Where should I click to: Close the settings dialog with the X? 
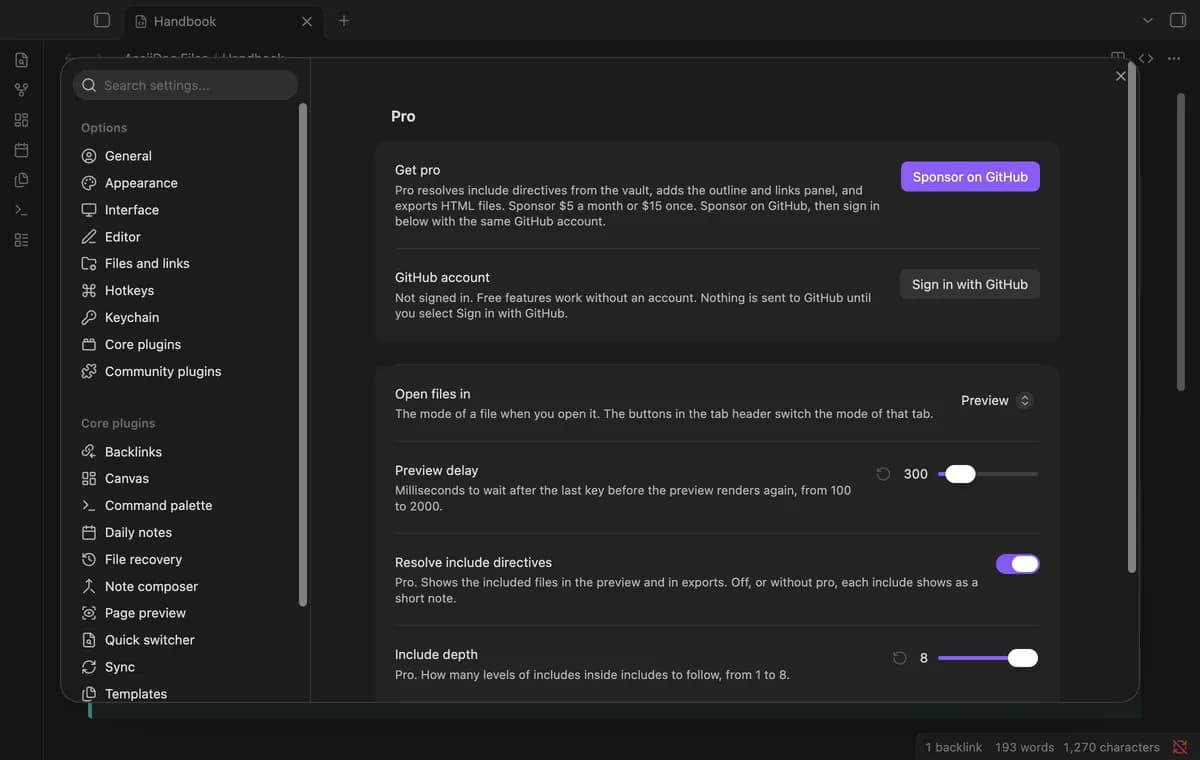pyautogui.click(x=1120, y=76)
